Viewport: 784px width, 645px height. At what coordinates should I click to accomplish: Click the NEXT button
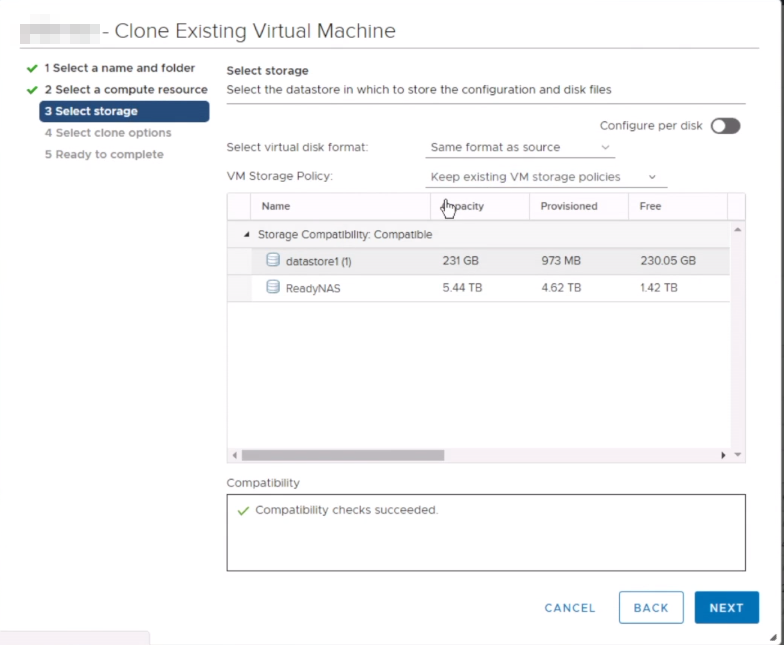726,608
